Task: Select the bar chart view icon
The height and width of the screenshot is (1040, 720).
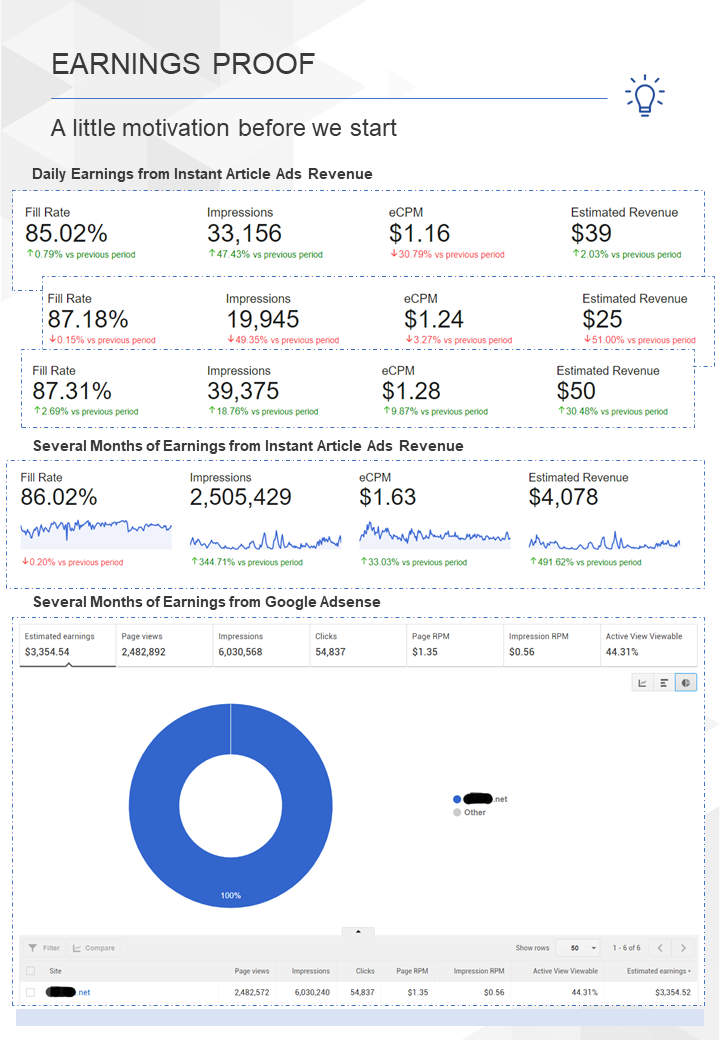Action: [664, 682]
